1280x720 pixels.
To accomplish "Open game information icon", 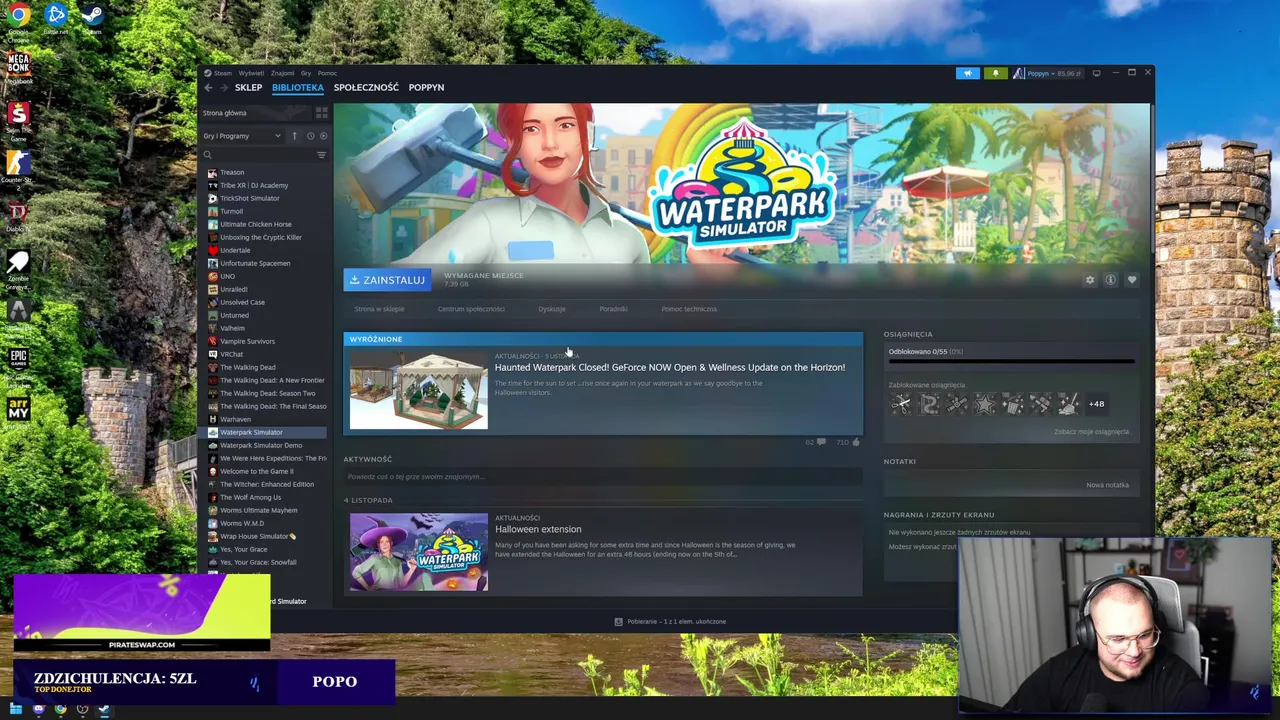I will (x=1110, y=280).
